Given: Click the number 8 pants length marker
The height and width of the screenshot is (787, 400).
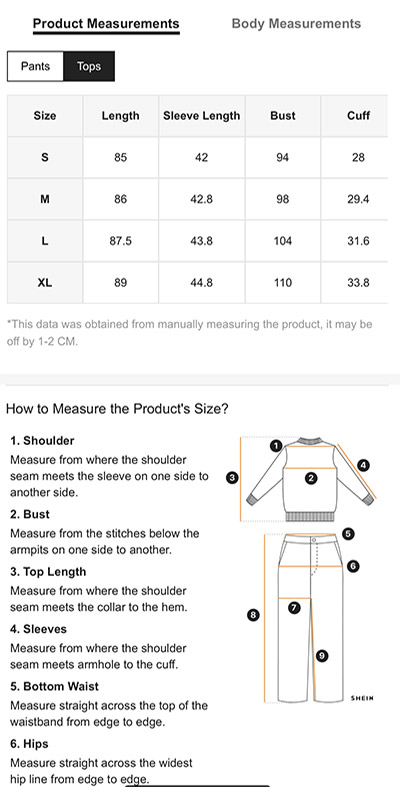Looking at the screenshot, I should click(x=254, y=614).
